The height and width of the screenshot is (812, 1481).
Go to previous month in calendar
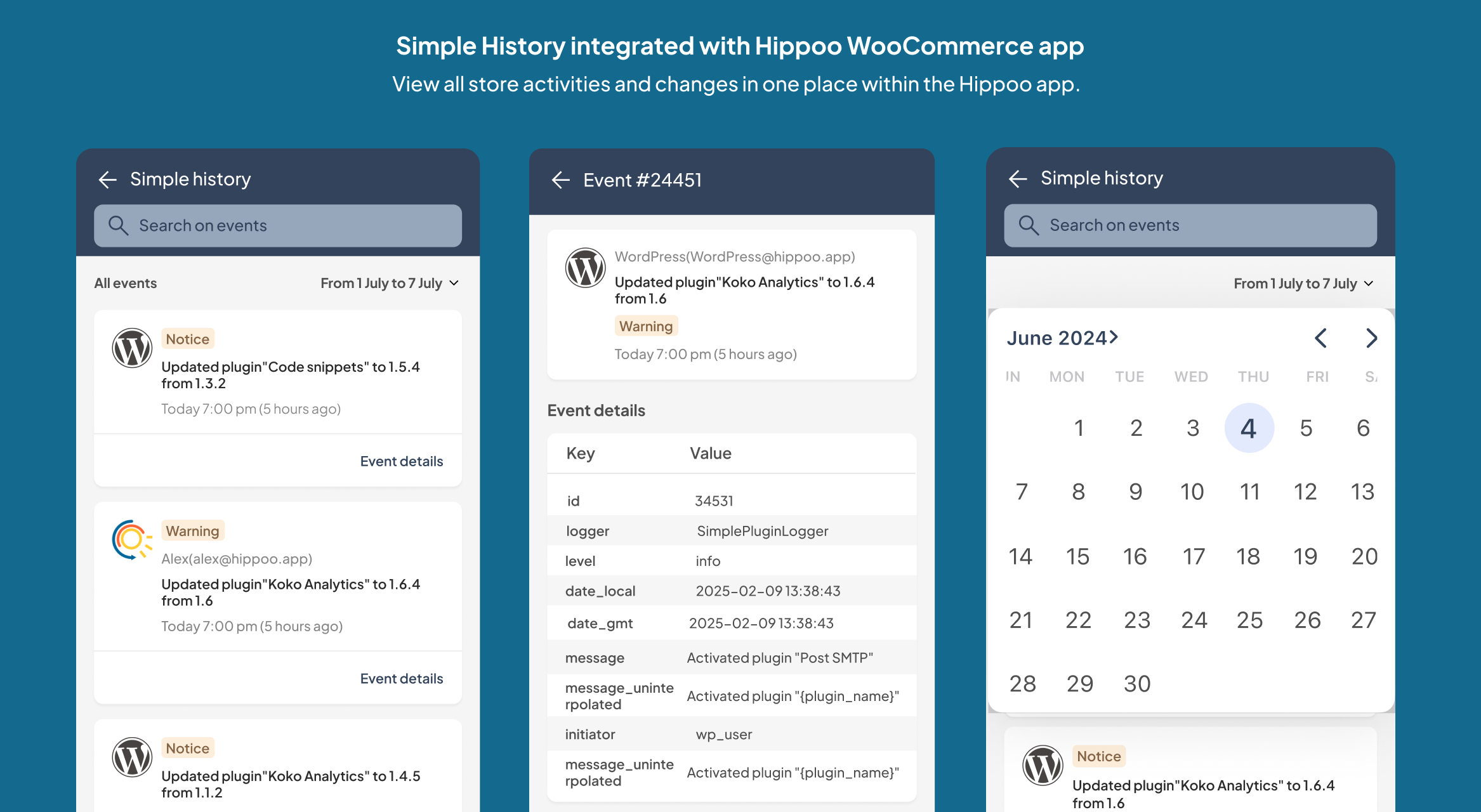click(1320, 338)
